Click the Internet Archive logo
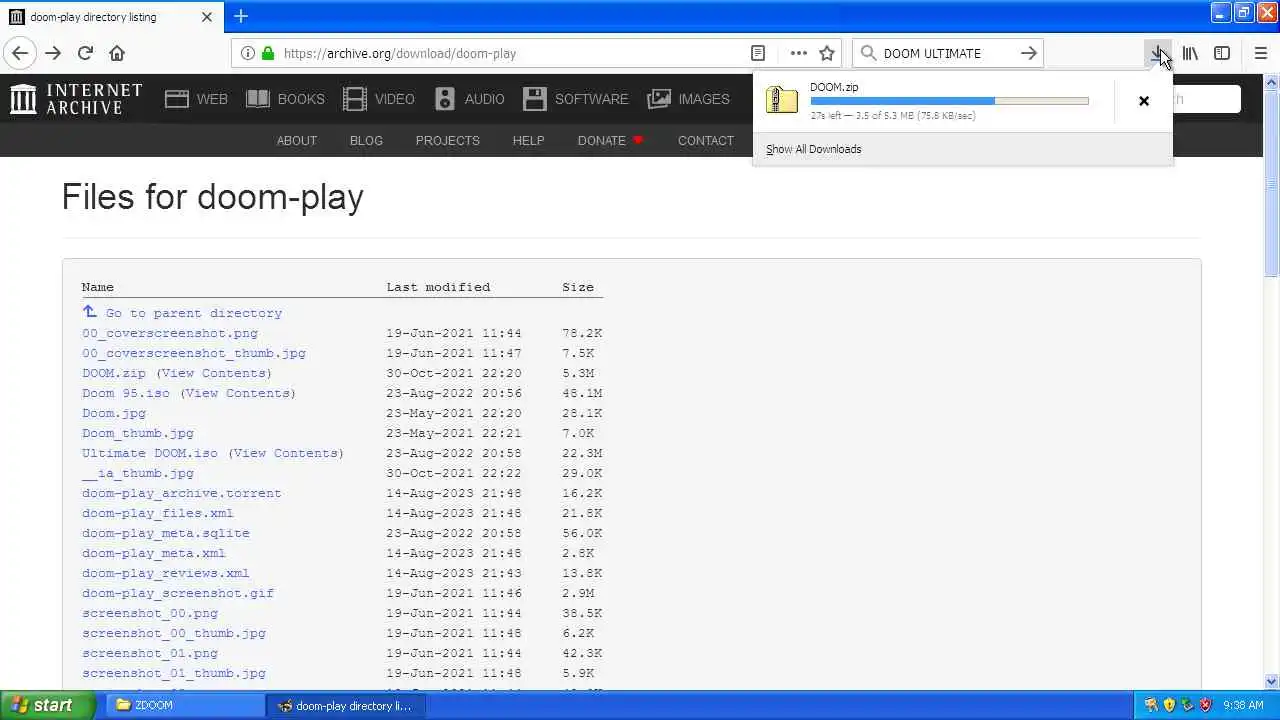The height and width of the screenshot is (720, 1280). tap(76, 98)
